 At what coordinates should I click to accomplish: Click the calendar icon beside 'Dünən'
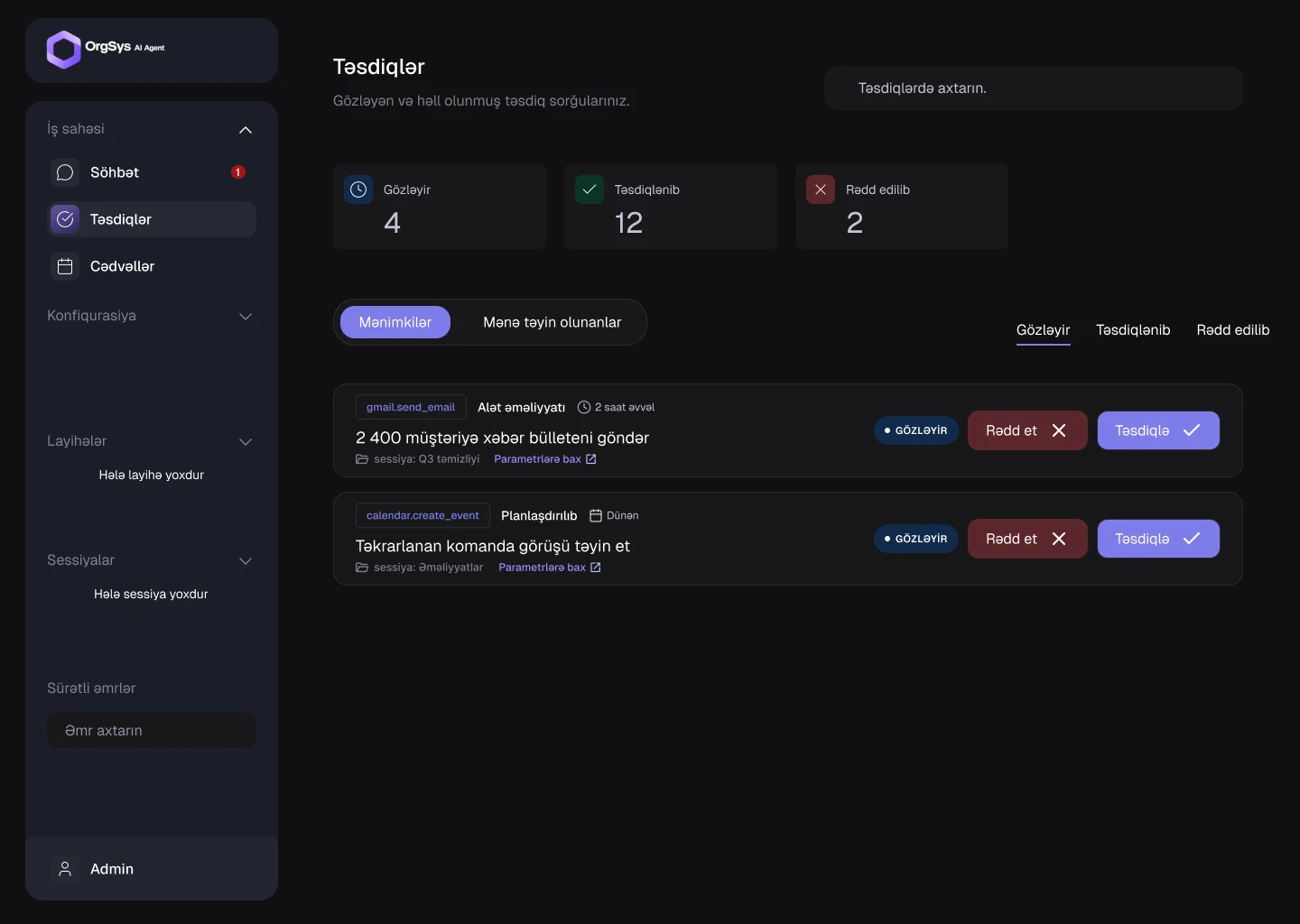coord(596,515)
